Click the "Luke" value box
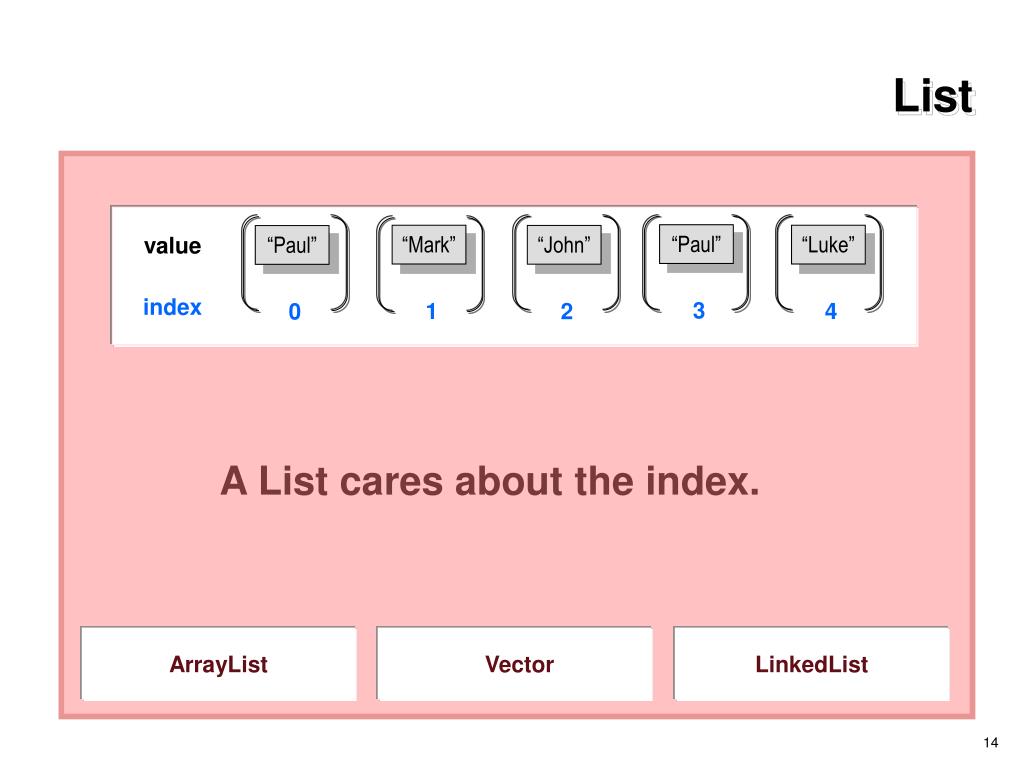This screenshot has width=1024, height=768. [828, 245]
